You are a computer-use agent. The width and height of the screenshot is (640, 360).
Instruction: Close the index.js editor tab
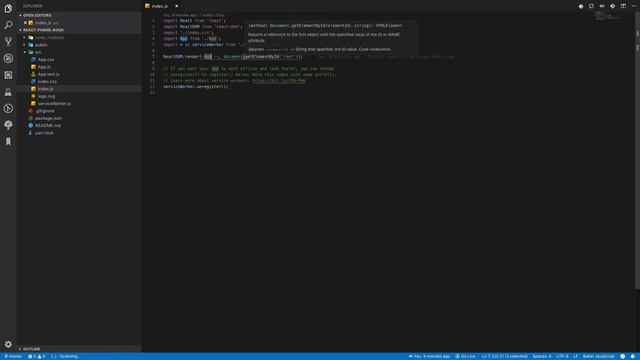point(176,6)
